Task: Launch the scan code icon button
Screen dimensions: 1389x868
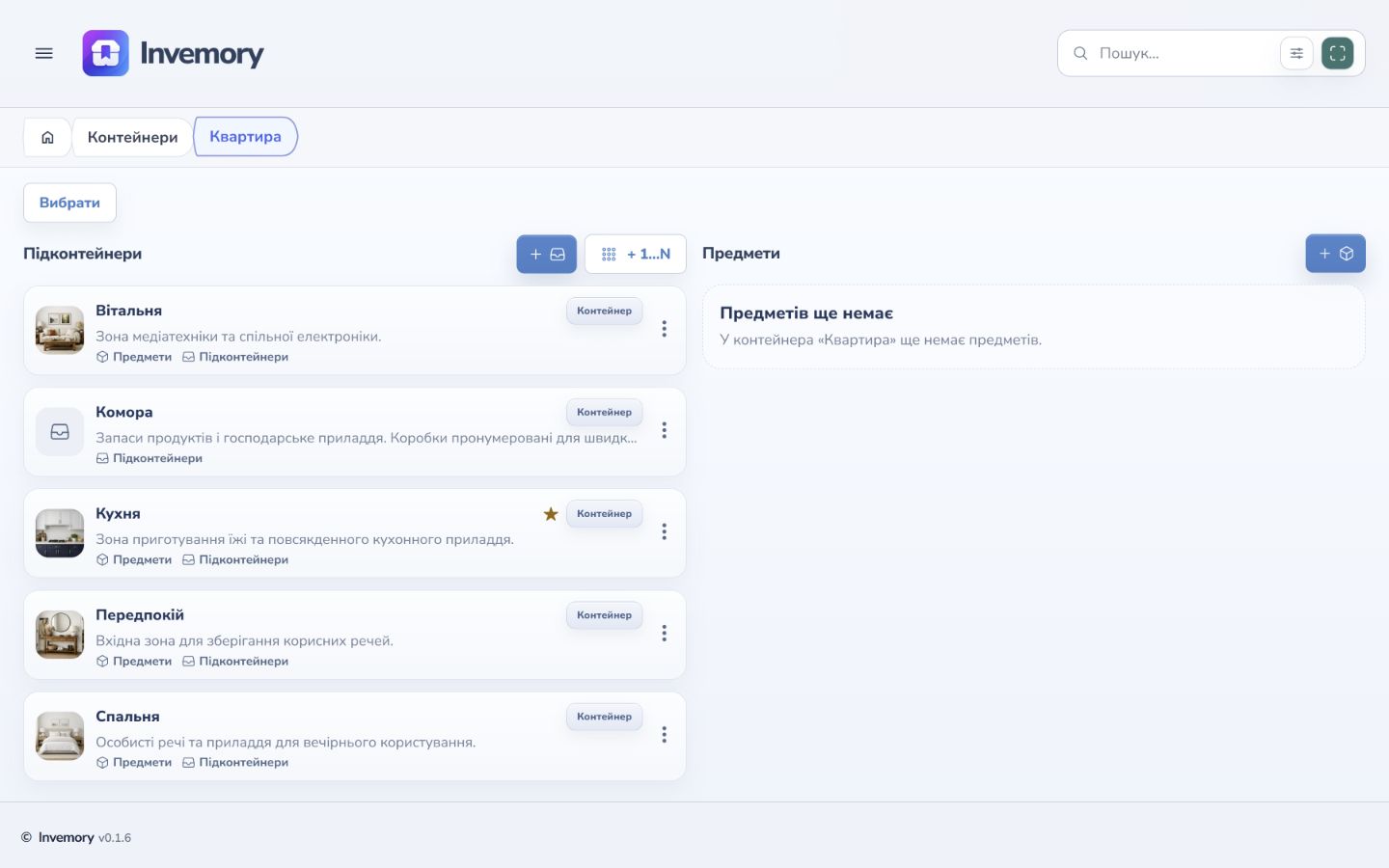Action: pyautogui.click(x=1337, y=53)
